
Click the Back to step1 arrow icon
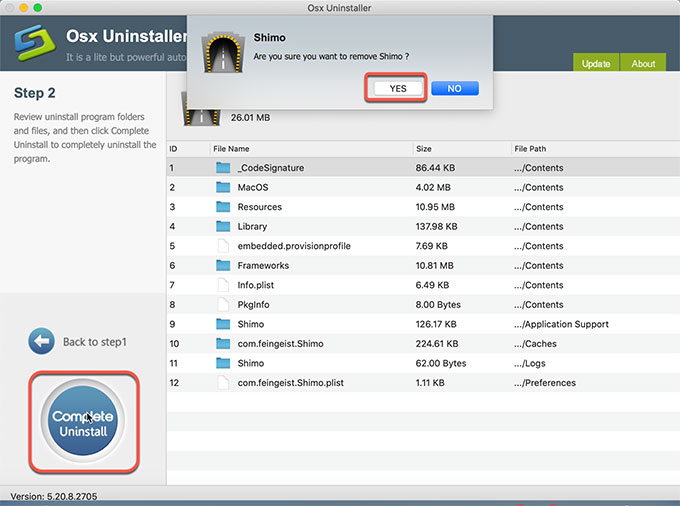(41, 341)
